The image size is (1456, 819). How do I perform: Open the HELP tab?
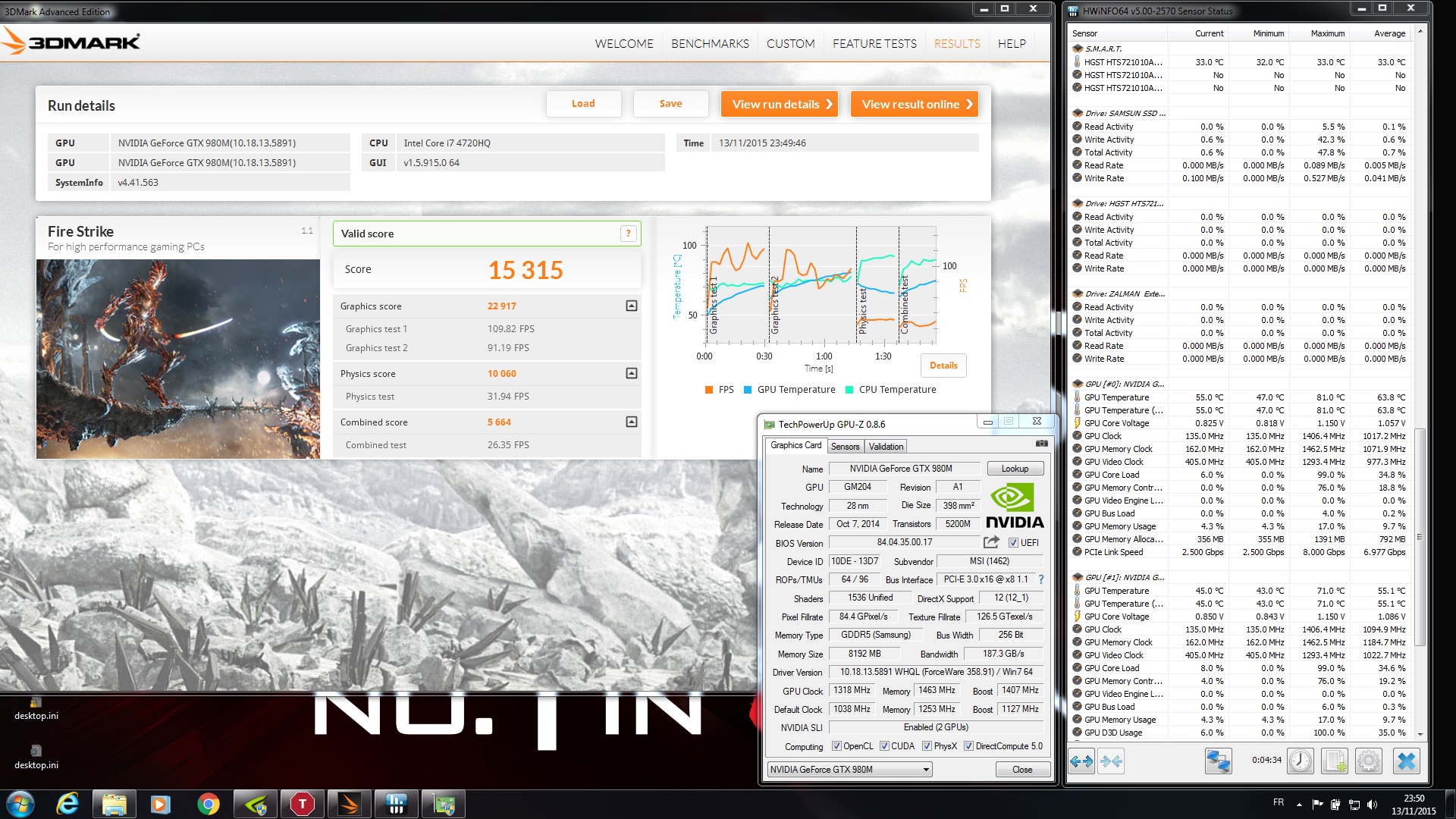[1012, 43]
